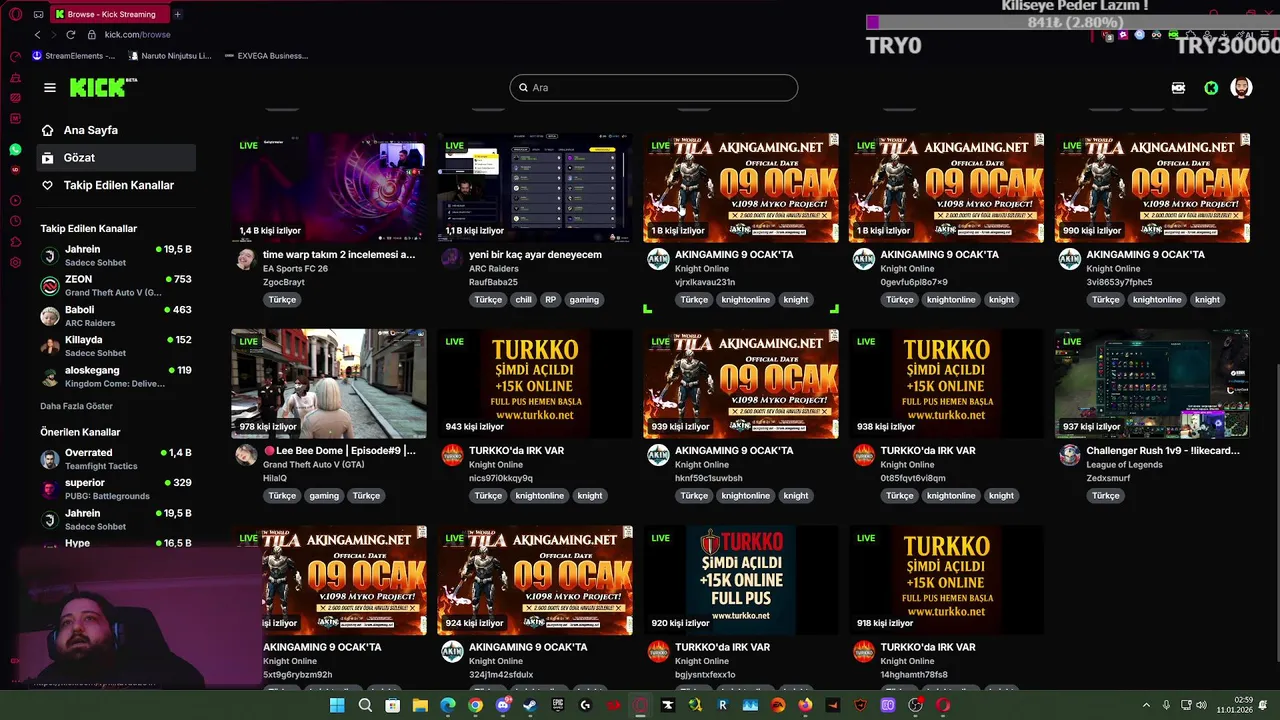Click the kick.com/browse address bar
Viewport: 1280px width, 720px height.
(x=138, y=34)
